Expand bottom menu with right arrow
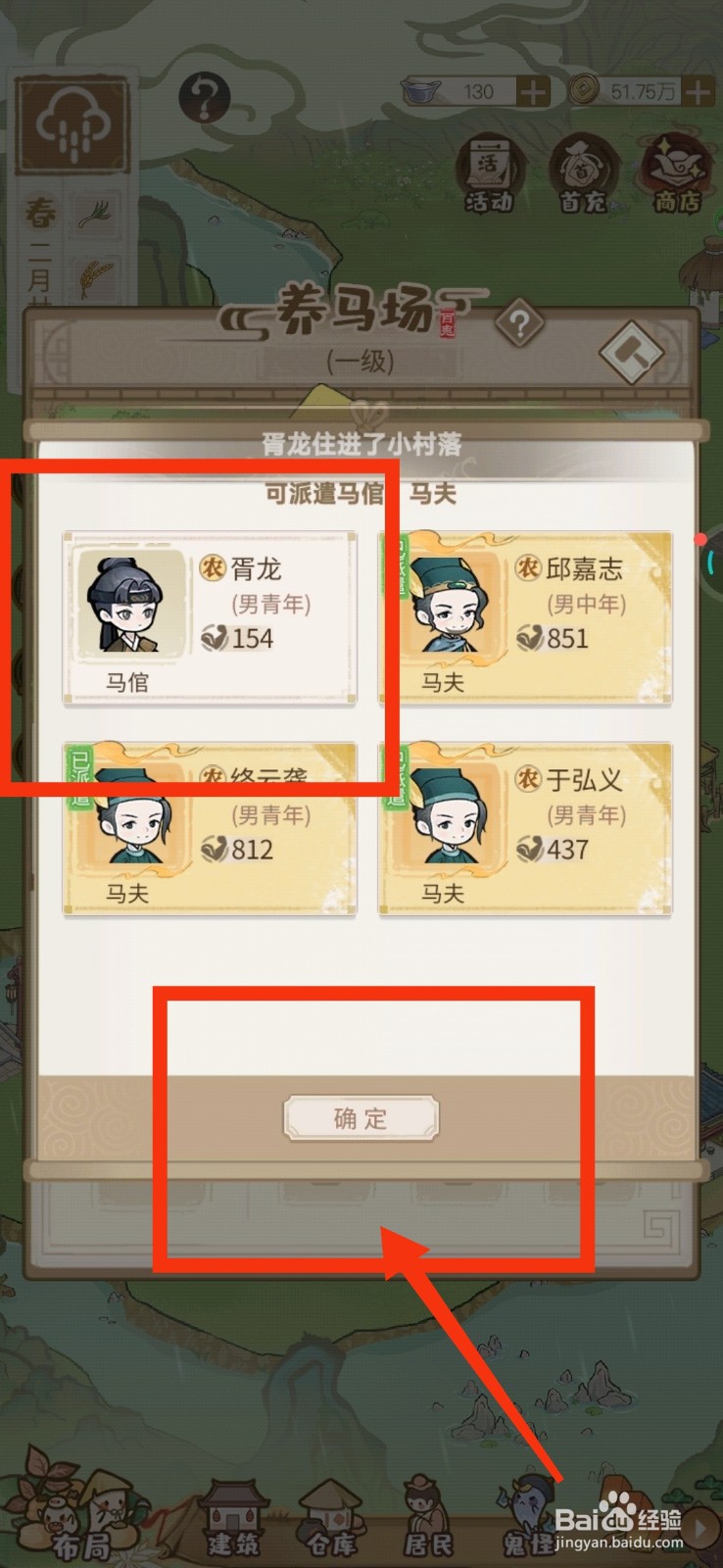The image size is (723, 1568). [x=701, y=1528]
